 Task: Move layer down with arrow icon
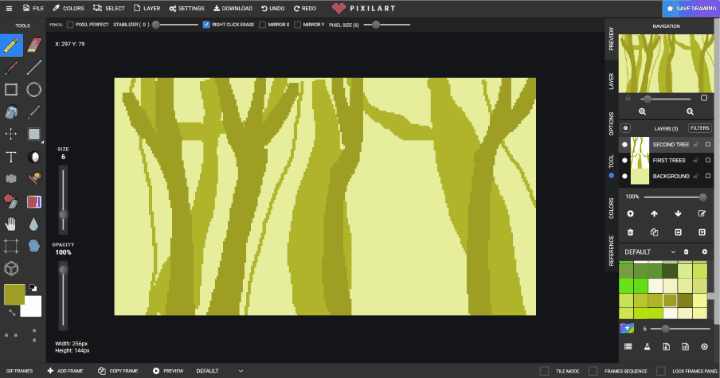[x=678, y=214]
